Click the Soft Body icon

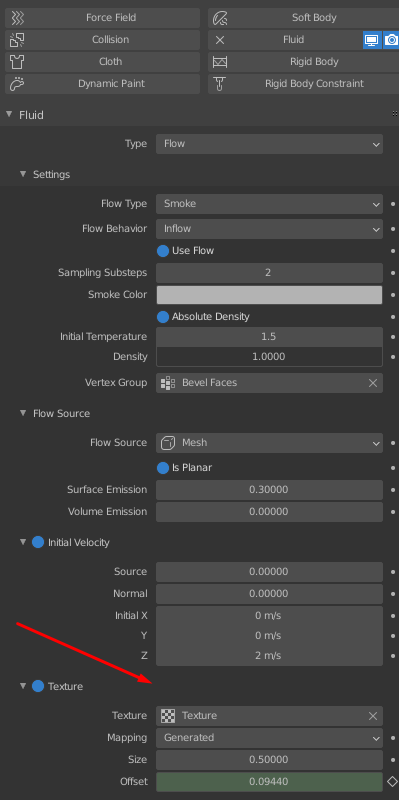click(x=220, y=18)
